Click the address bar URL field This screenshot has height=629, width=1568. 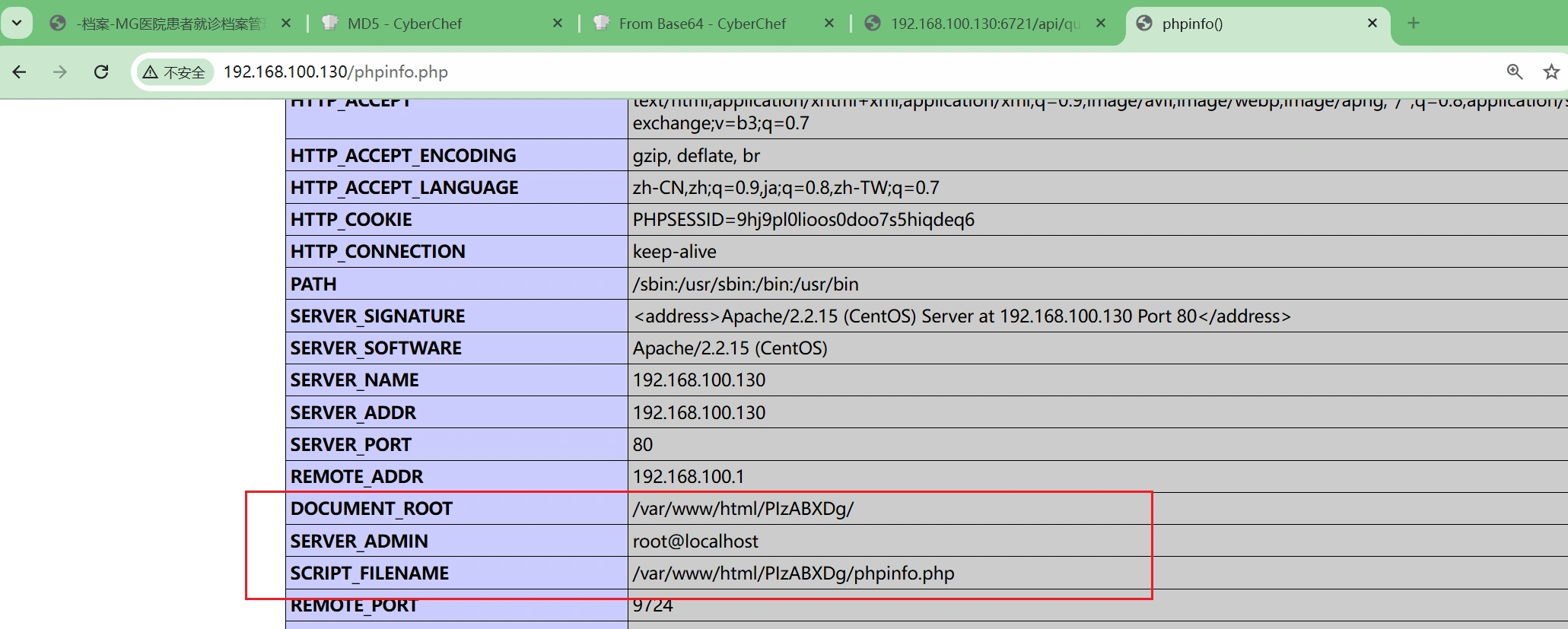tap(685, 71)
